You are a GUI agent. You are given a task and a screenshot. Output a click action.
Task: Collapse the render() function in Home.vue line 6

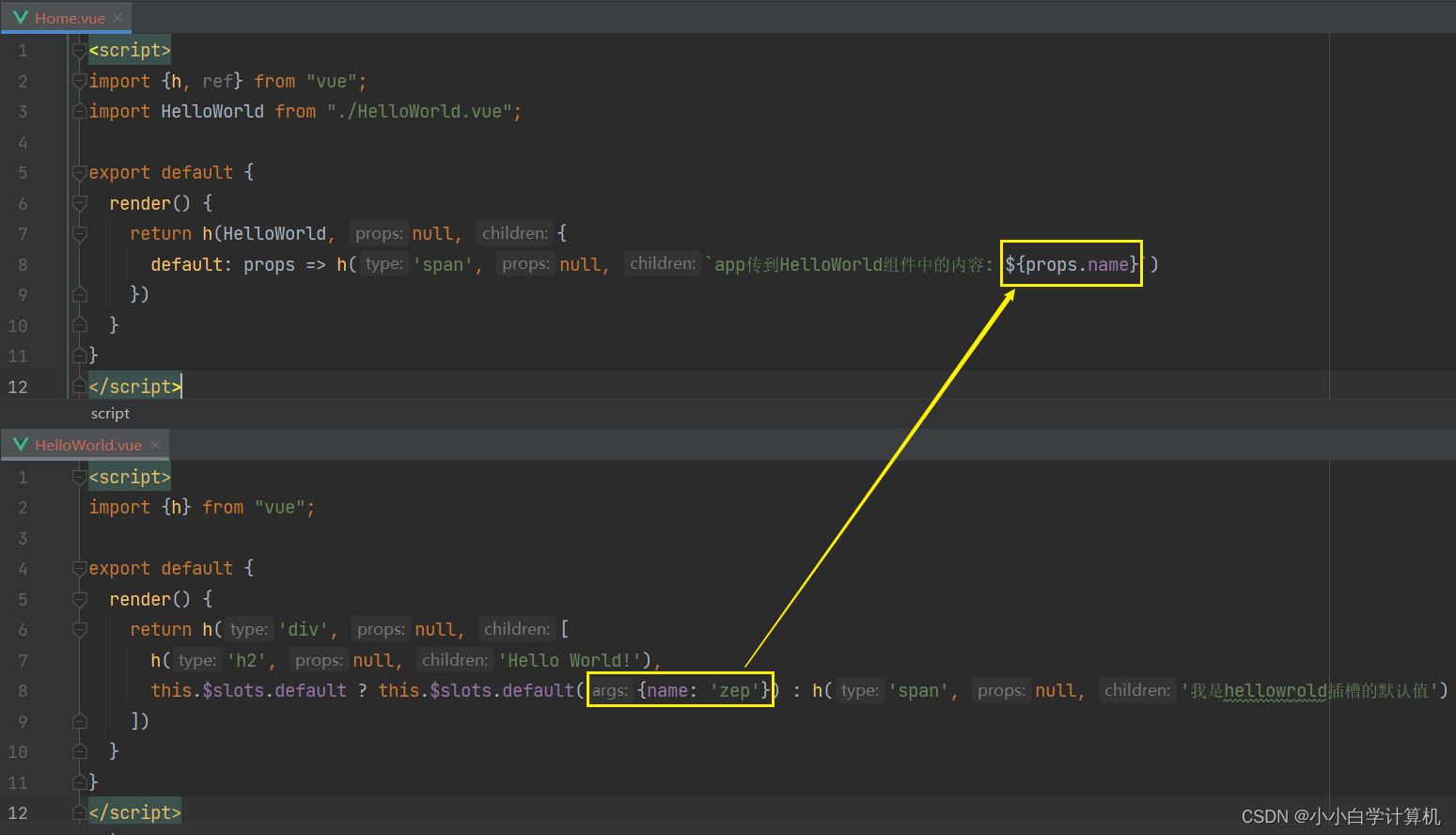[x=80, y=203]
